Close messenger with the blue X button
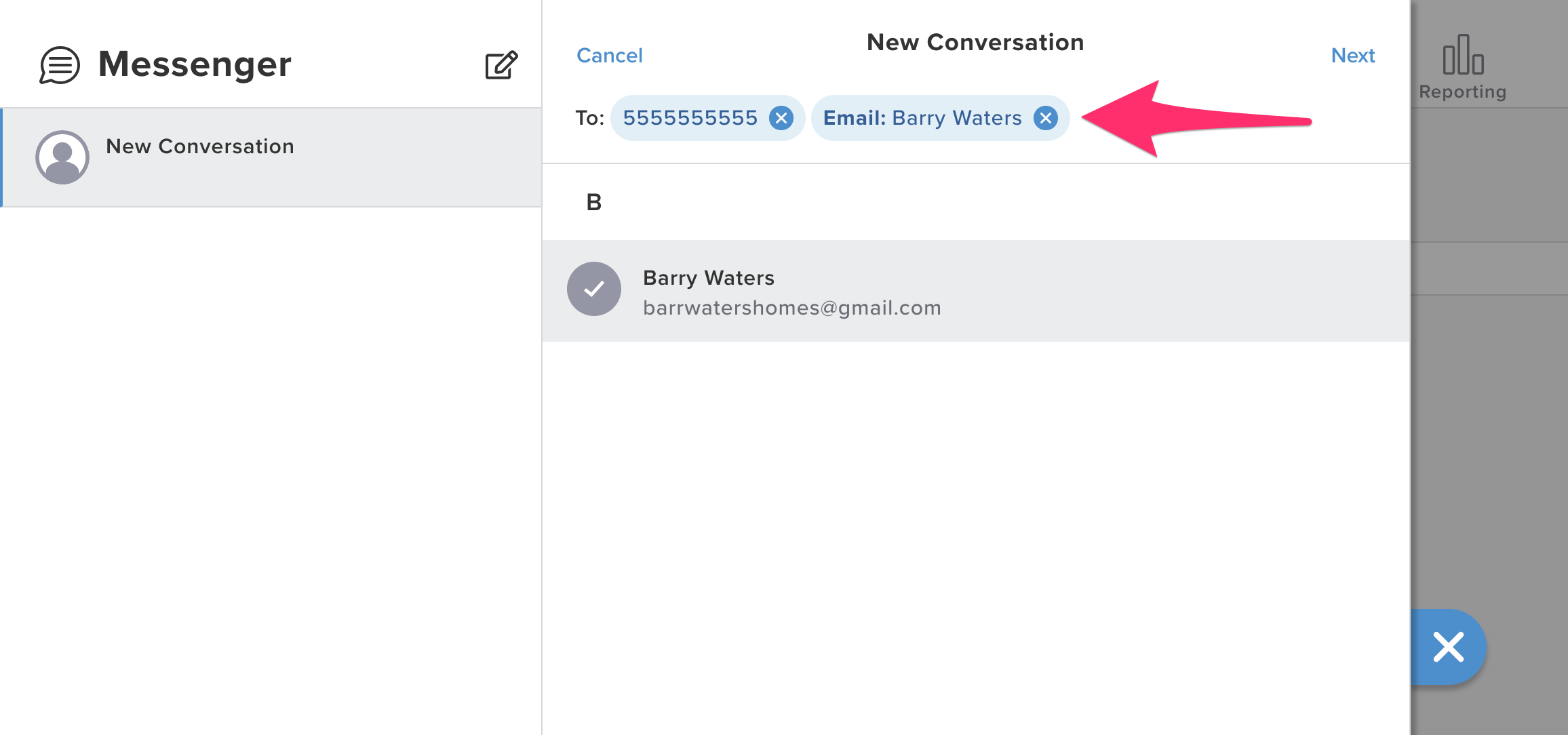This screenshot has width=1568, height=735. pos(1448,647)
